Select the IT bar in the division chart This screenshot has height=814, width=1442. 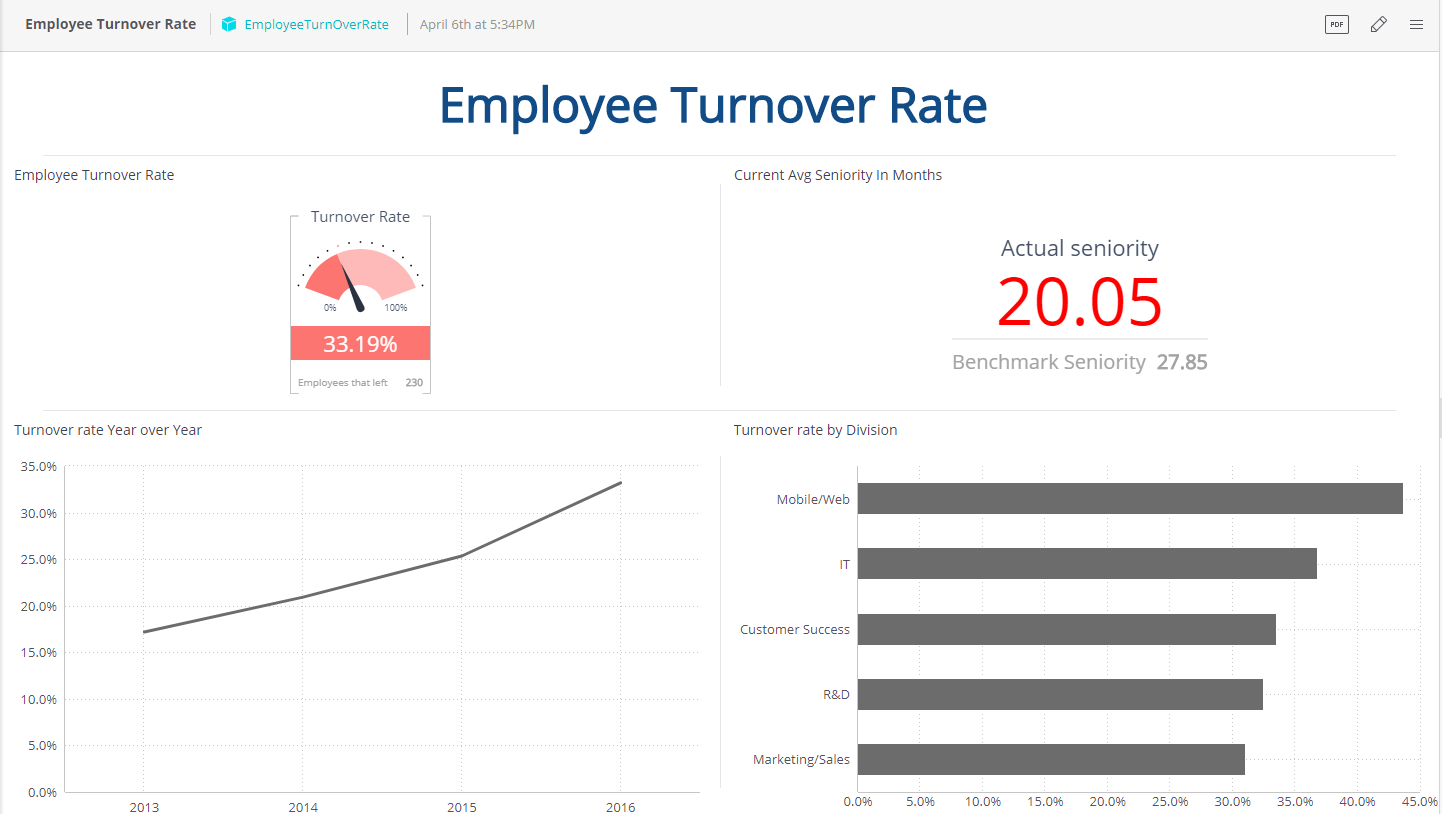tap(1086, 564)
